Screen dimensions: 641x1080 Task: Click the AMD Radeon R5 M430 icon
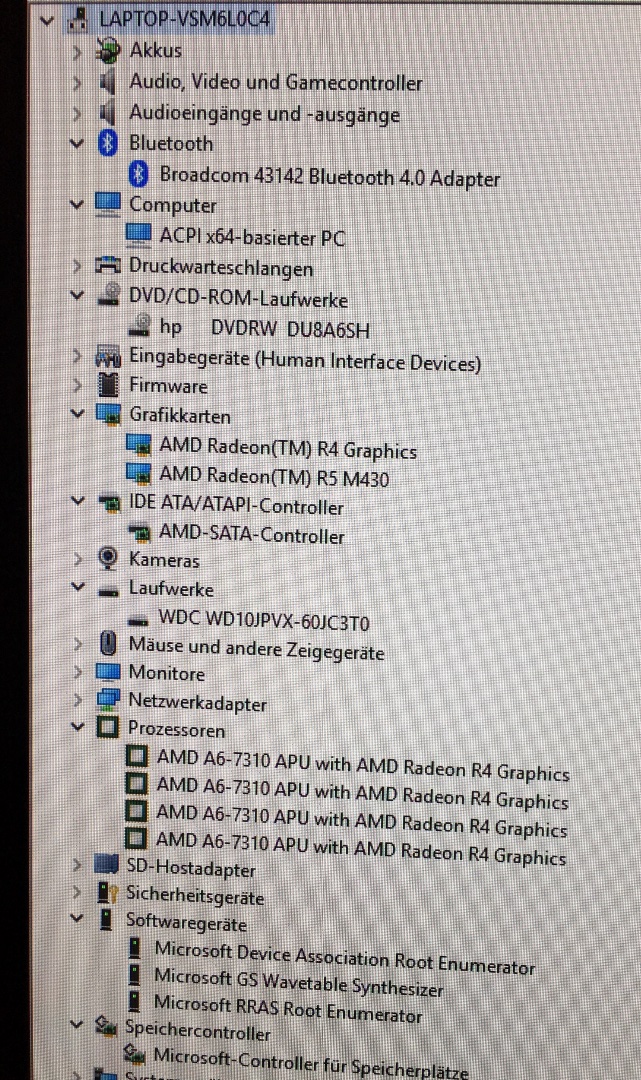139,474
